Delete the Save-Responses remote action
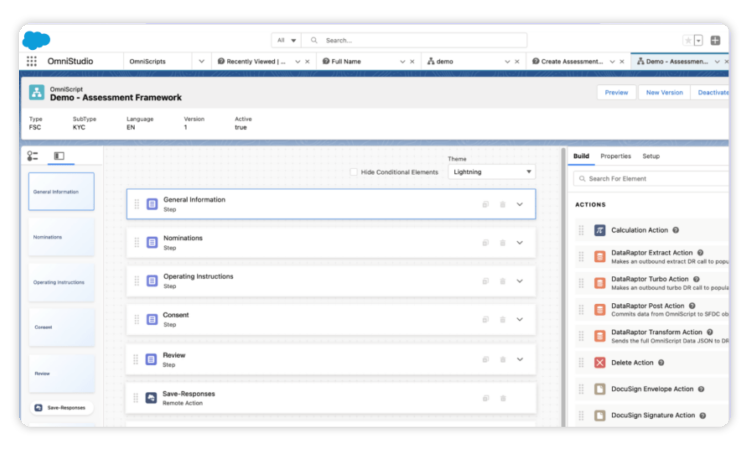Viewport: 750px width, 450px height. (503, 398)
